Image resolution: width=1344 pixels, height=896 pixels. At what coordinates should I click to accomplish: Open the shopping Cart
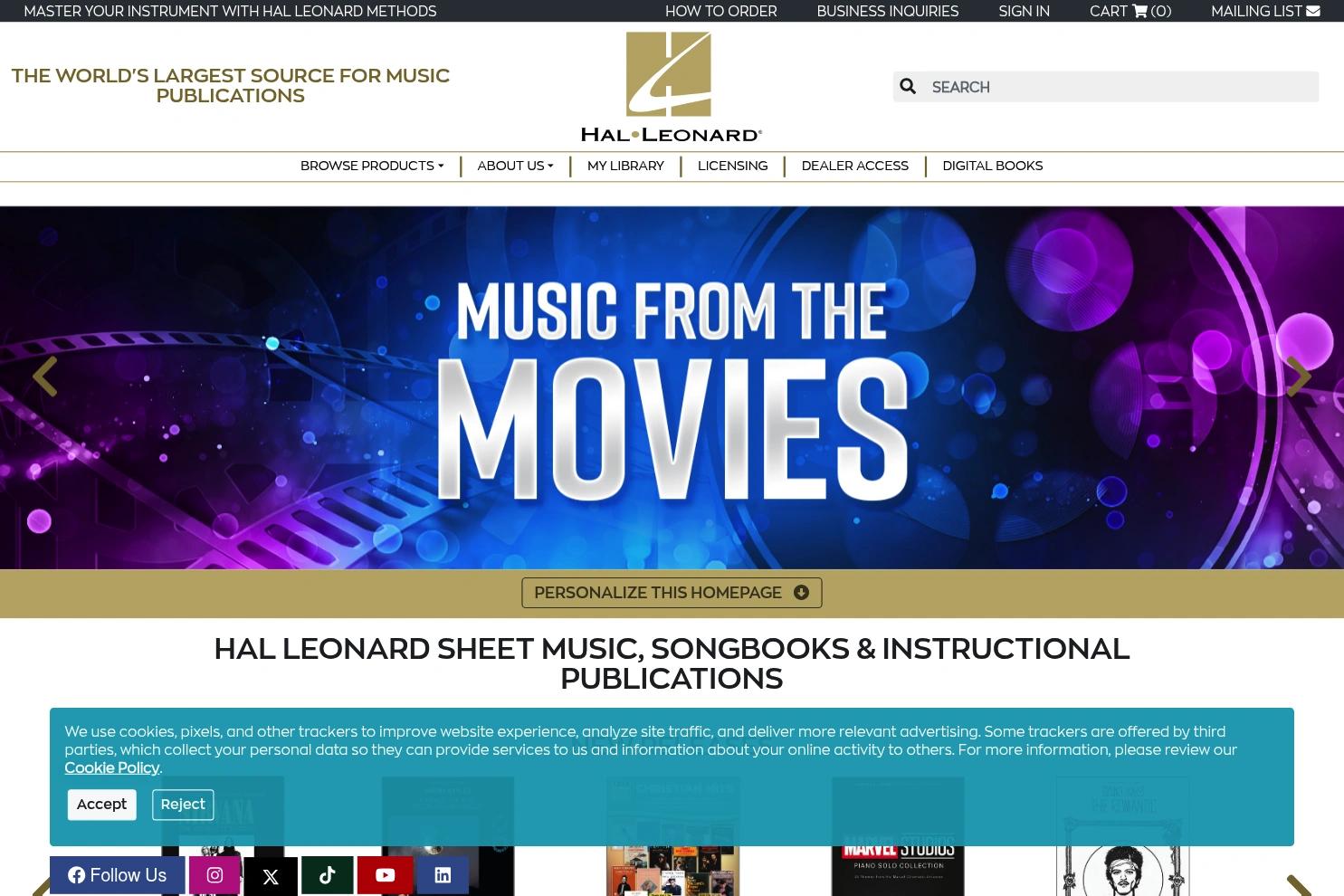point(1130,11)
